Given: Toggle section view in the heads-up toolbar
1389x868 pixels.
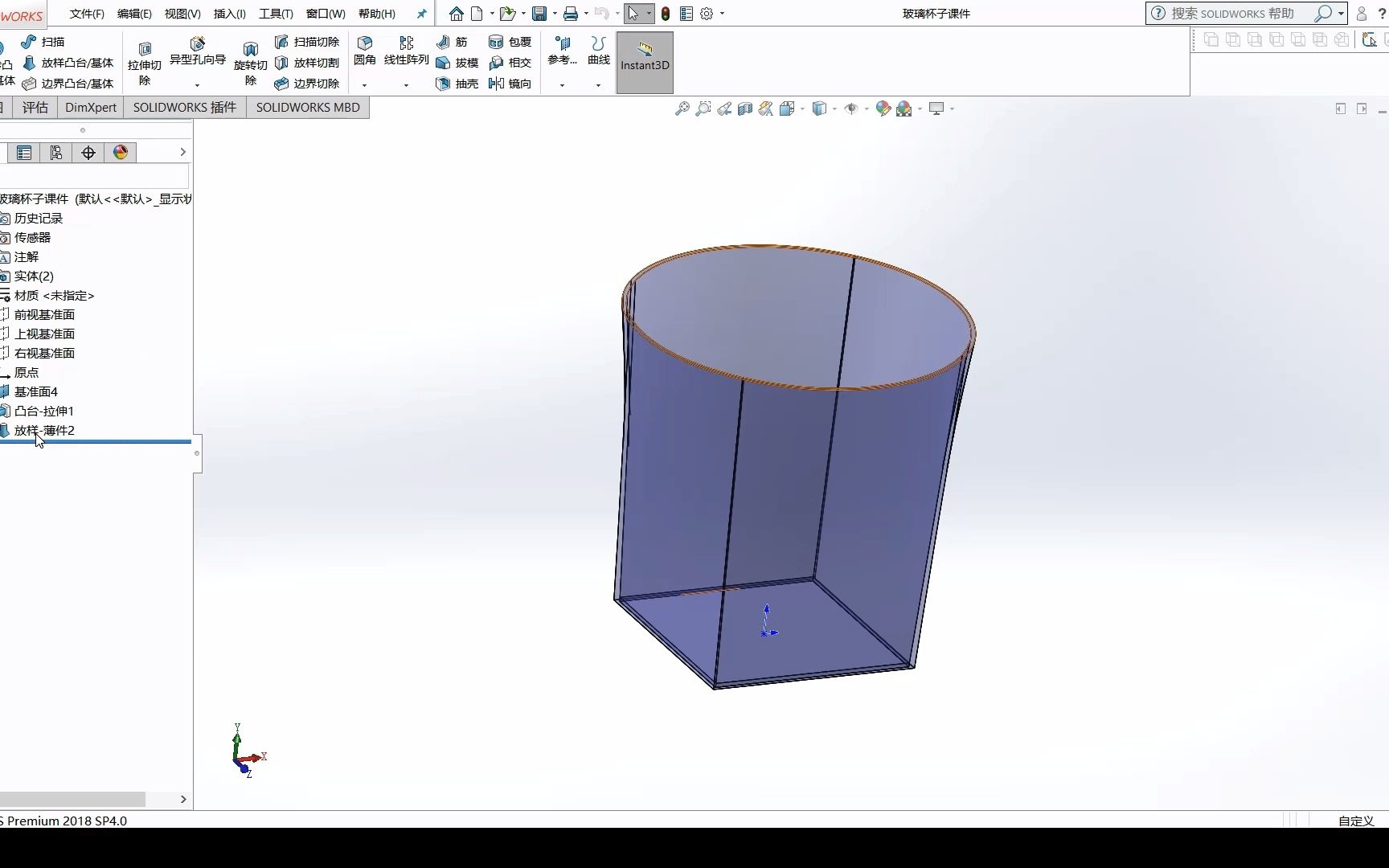Looking at the screenshot, I should (744, 108).
